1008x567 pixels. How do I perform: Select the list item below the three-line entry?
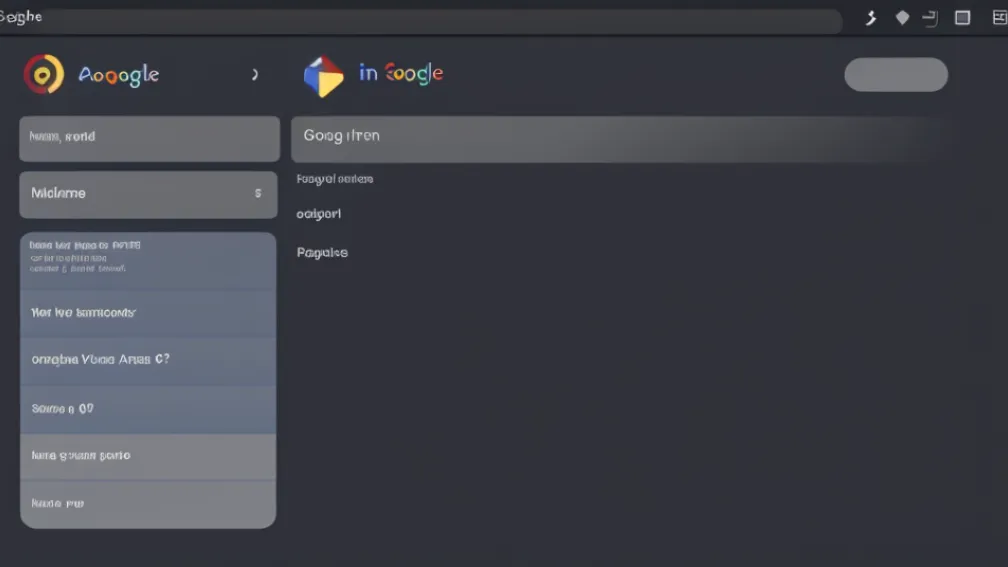[x=148, y=313]
